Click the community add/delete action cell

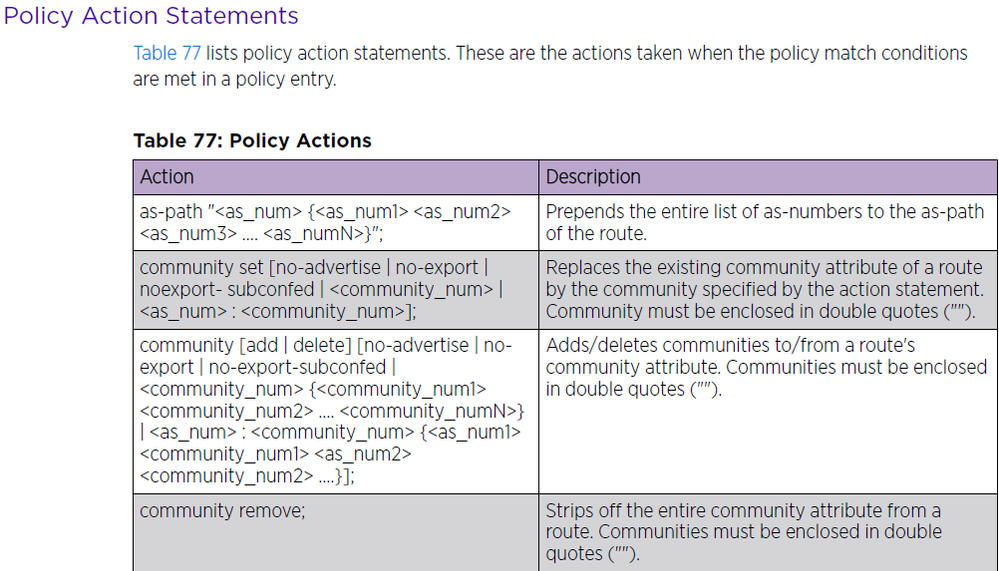336,411
